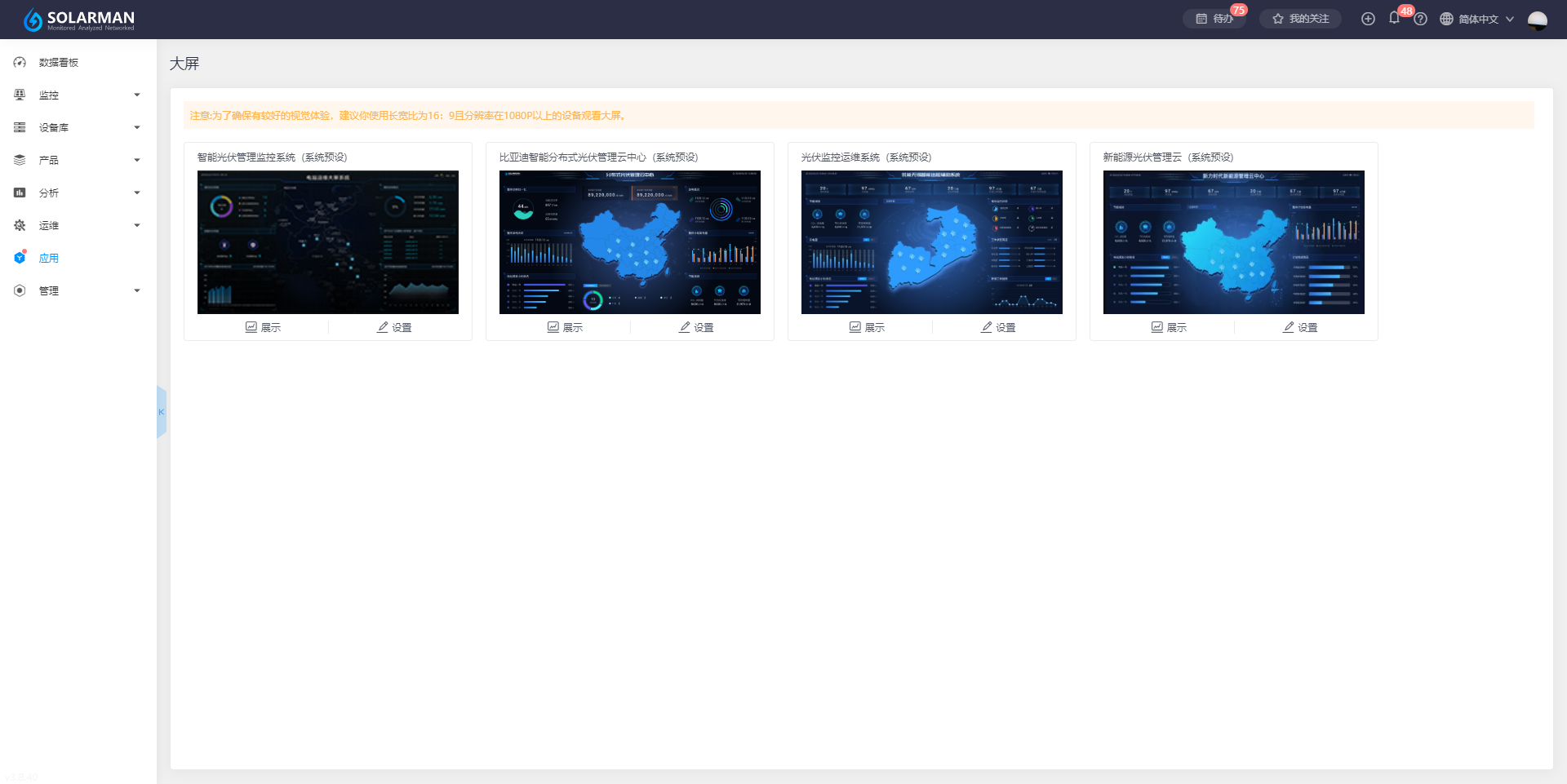Click the 应用 cube icon in sidebar
1567x784 pixels.
click(x=20, y=258)
